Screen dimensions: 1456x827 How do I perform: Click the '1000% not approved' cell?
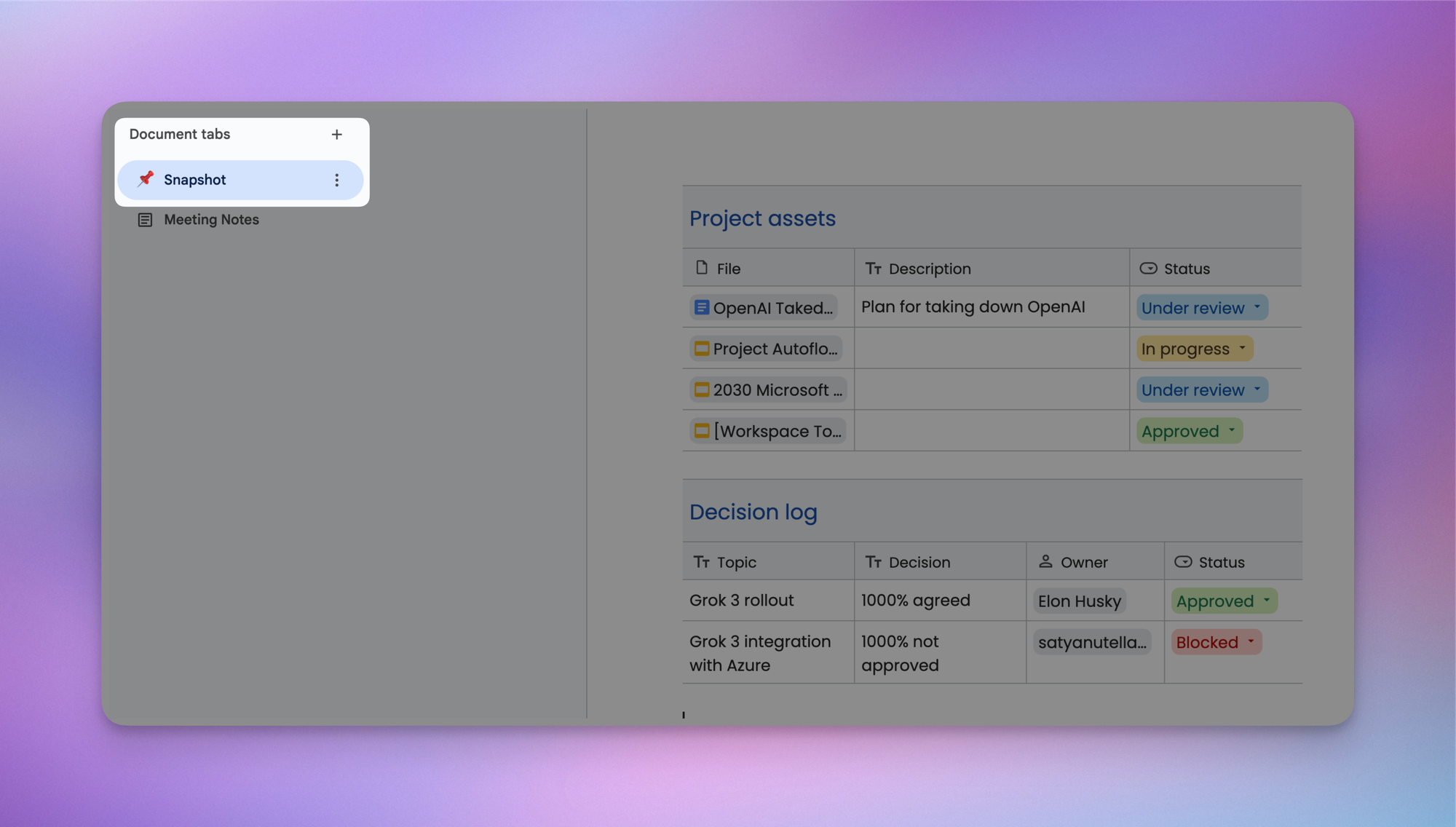pyautogui.click(x=940, y=653)
